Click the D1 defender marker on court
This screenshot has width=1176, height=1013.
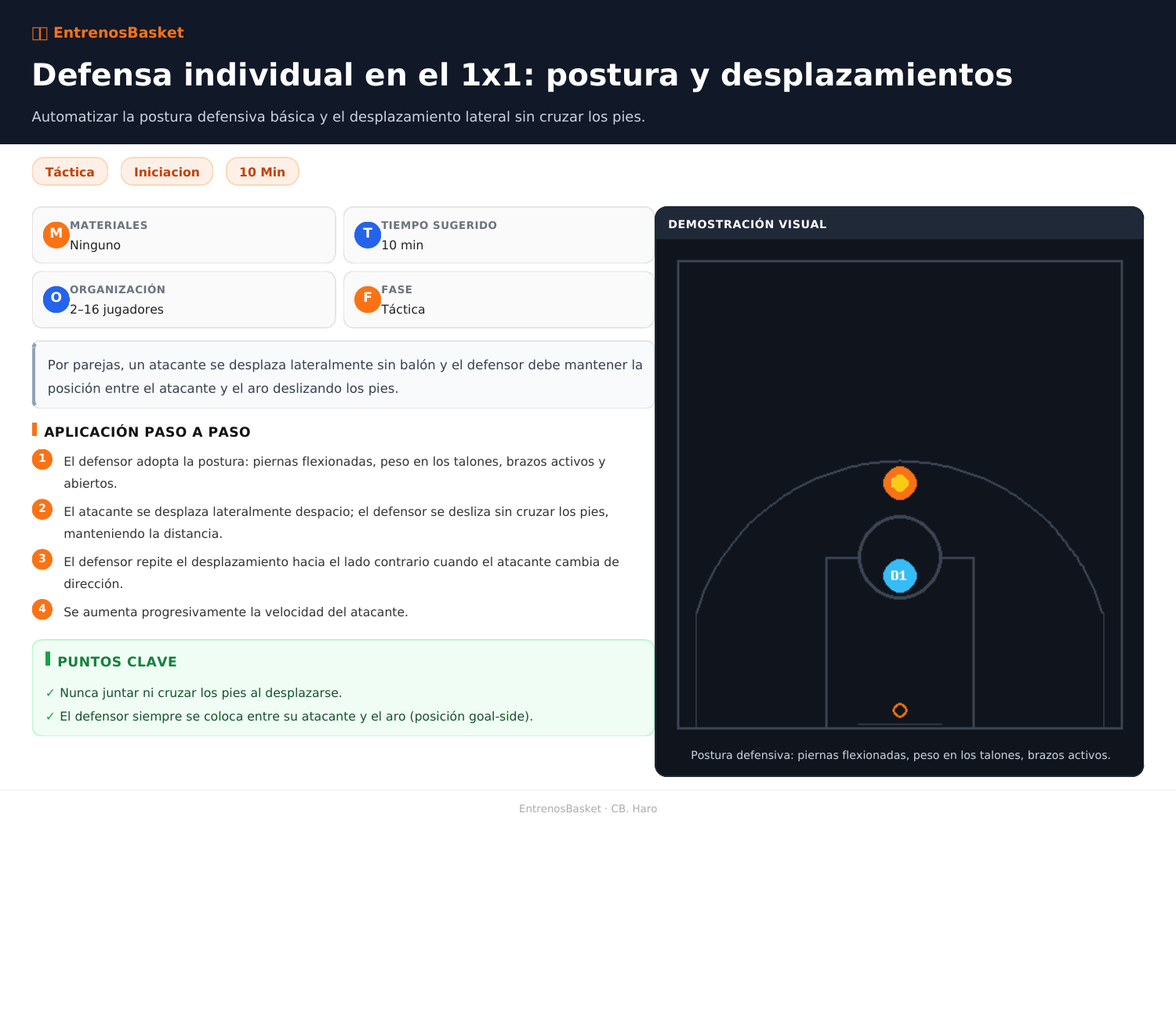(x=900, y=576)
